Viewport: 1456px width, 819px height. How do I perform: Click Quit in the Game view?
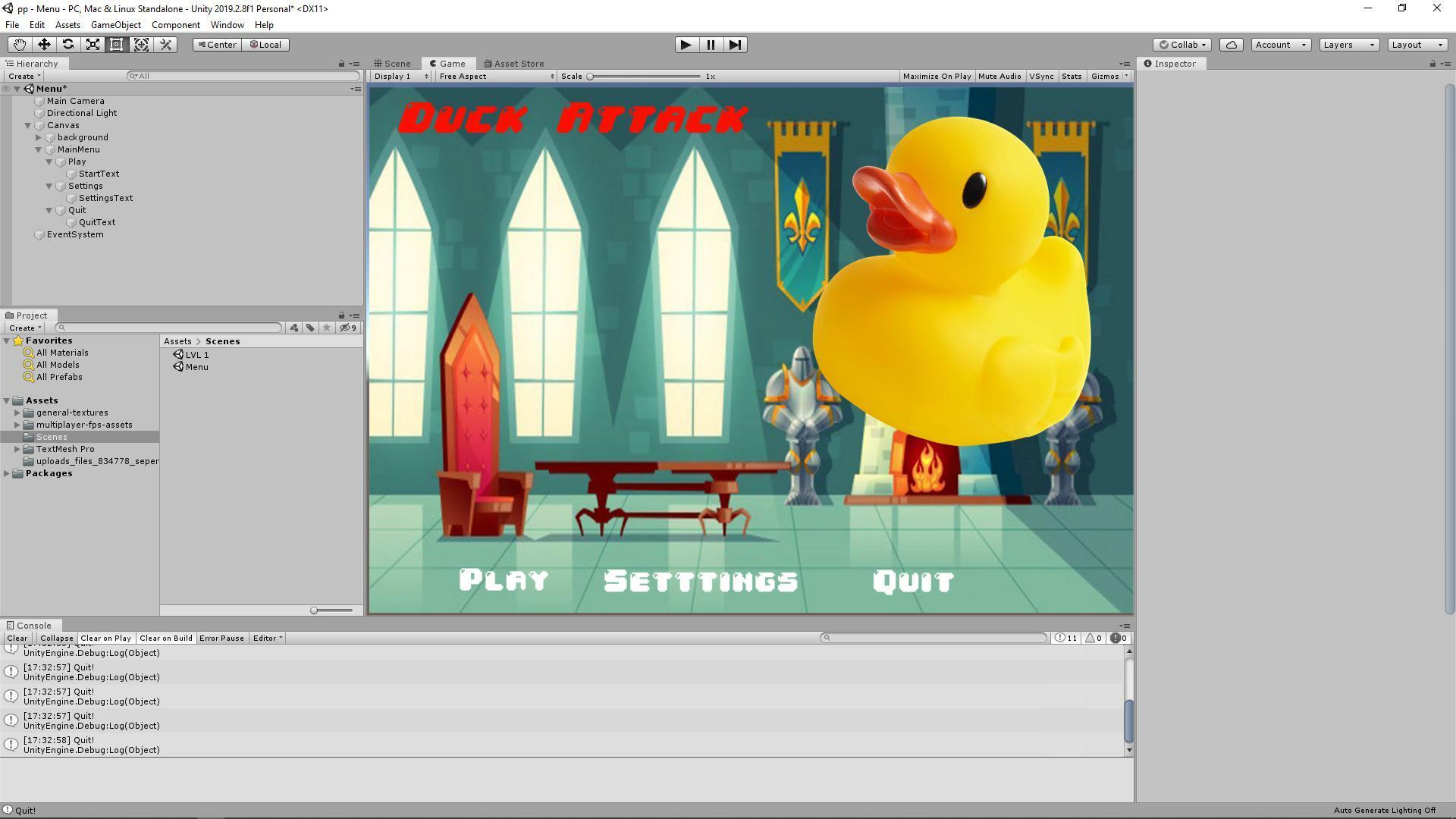click(913, 582)
